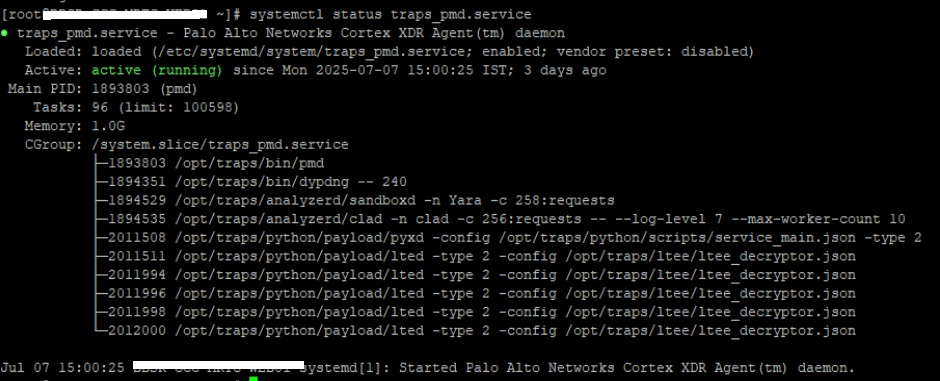Click process 2011998 lted entry

coord(482,312)
